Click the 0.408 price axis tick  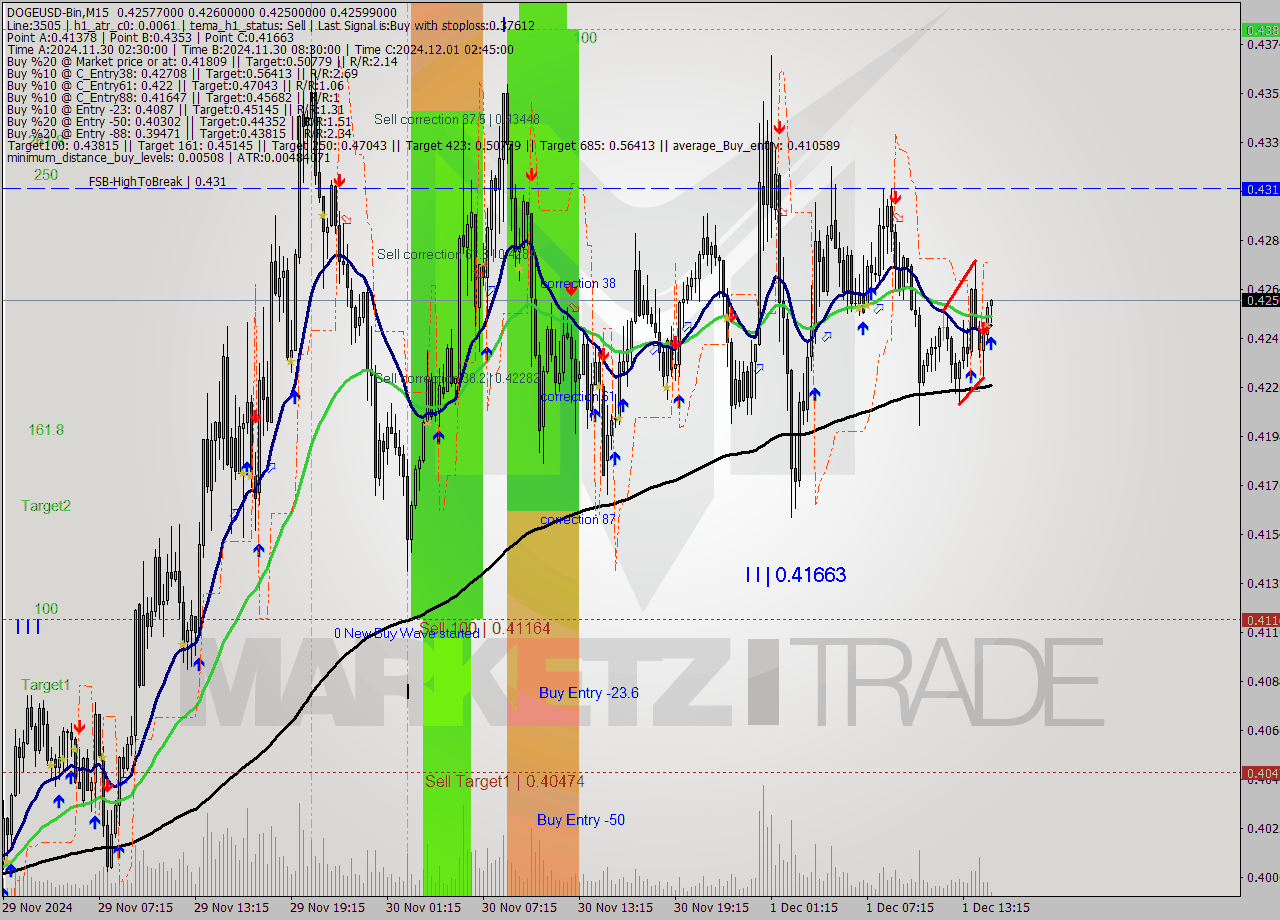[x=1262, y=681]
